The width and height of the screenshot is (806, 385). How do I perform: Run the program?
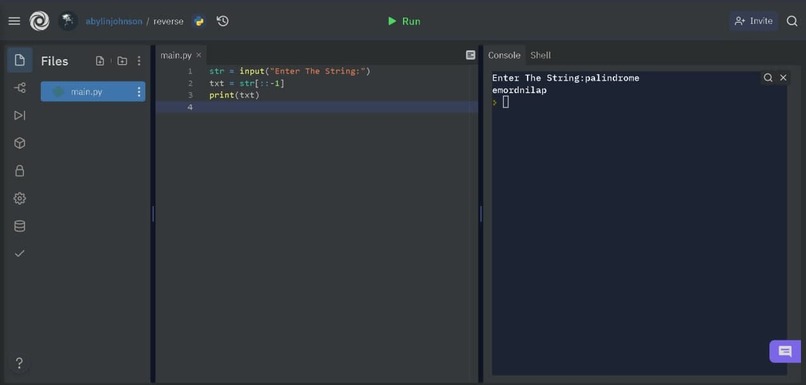tap(404, 21)
